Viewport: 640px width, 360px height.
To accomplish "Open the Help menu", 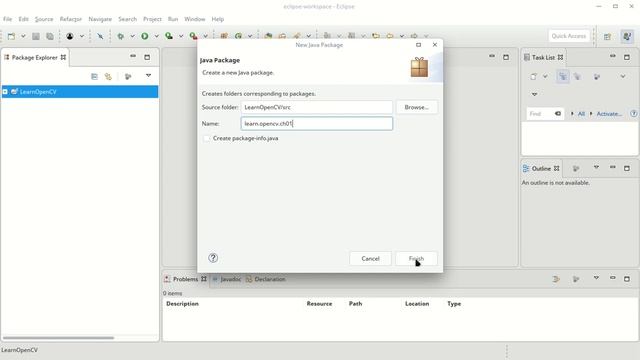I will 218,19.
